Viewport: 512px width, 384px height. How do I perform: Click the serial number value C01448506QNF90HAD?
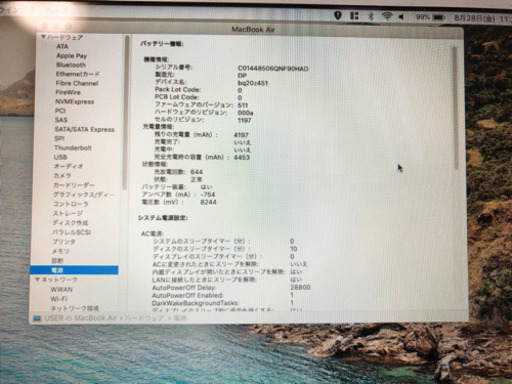coord(273,68)
